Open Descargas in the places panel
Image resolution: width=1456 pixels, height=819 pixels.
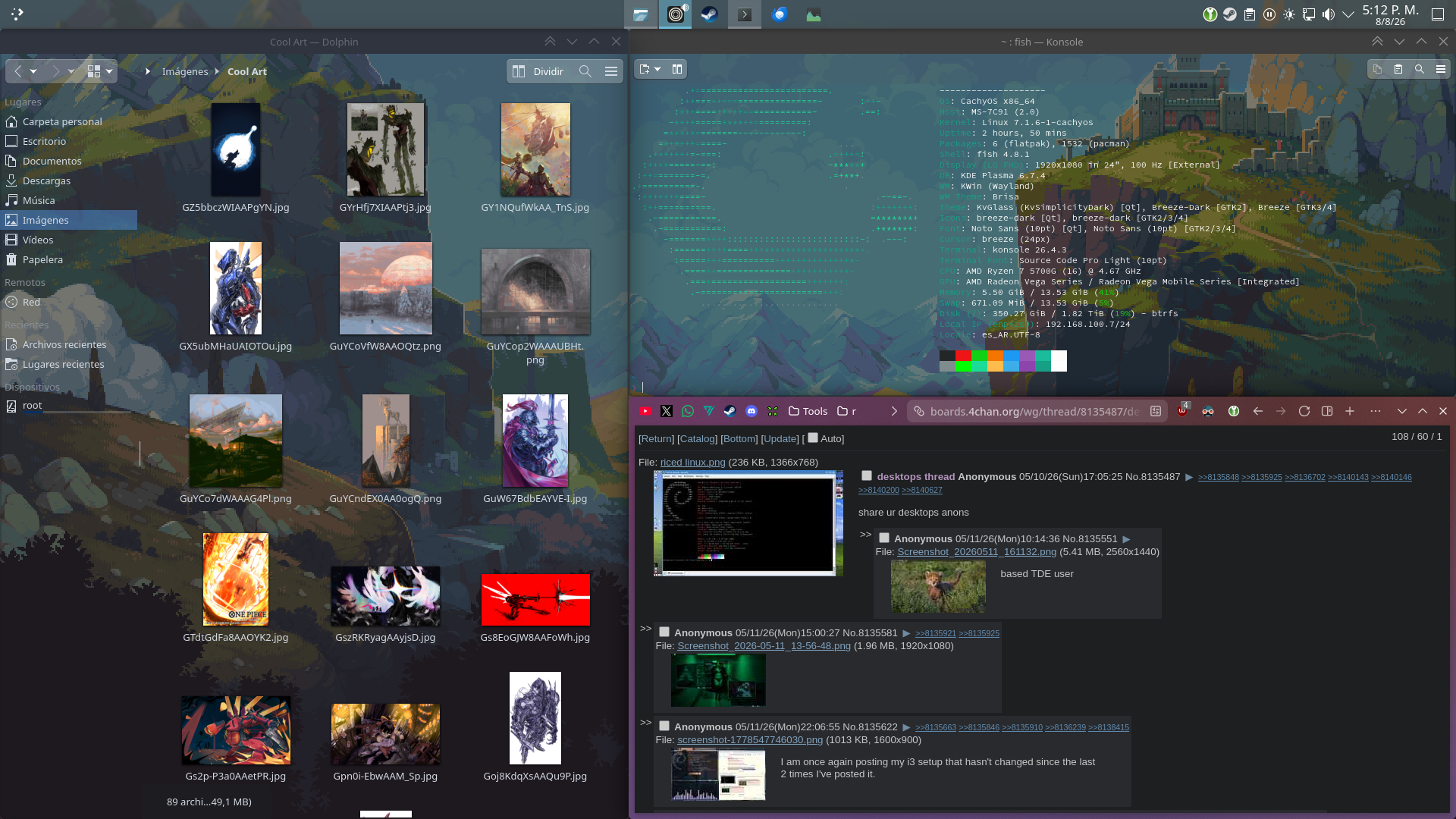69,180
